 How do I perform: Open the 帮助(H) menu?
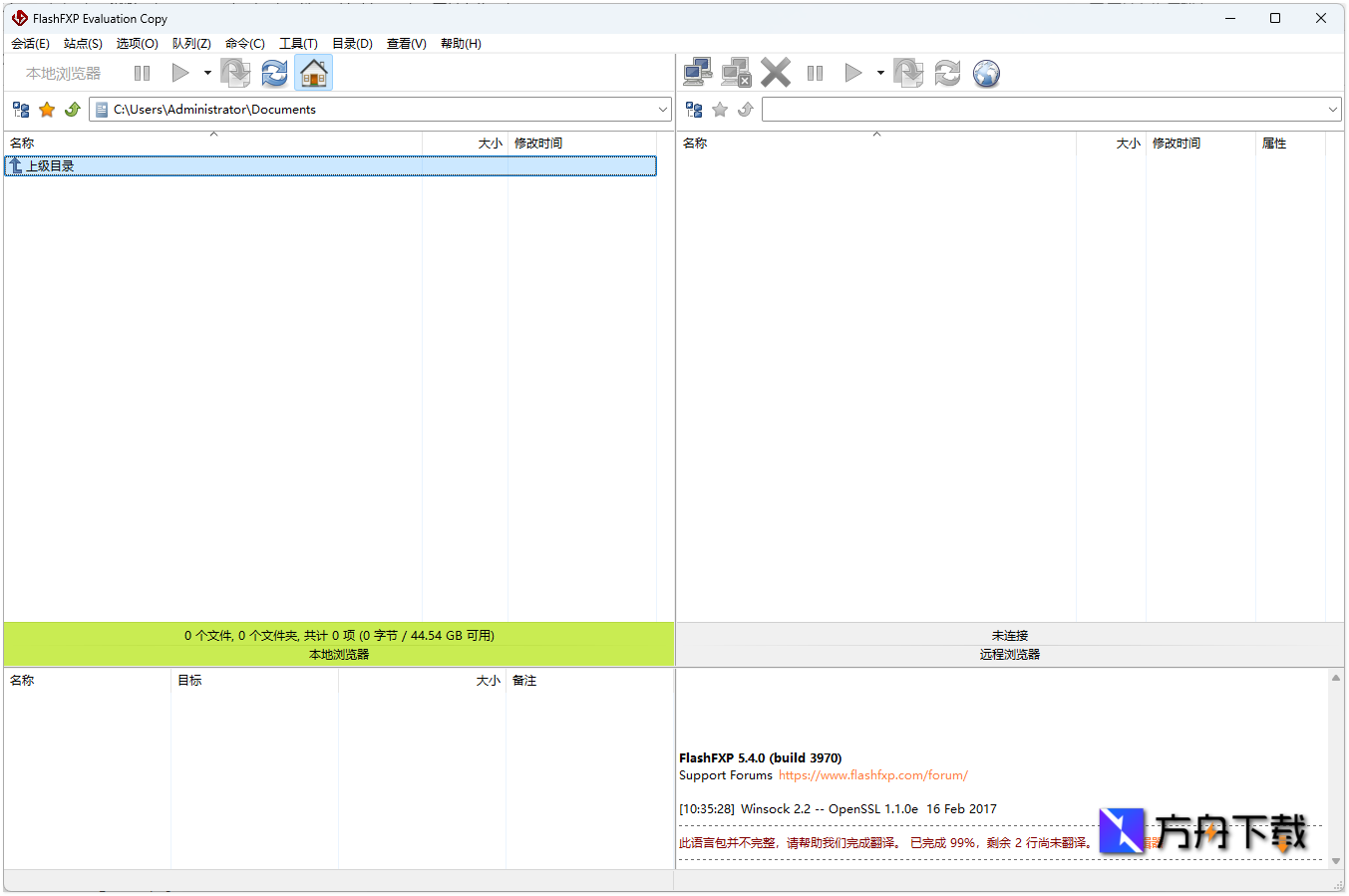[461, 44]
